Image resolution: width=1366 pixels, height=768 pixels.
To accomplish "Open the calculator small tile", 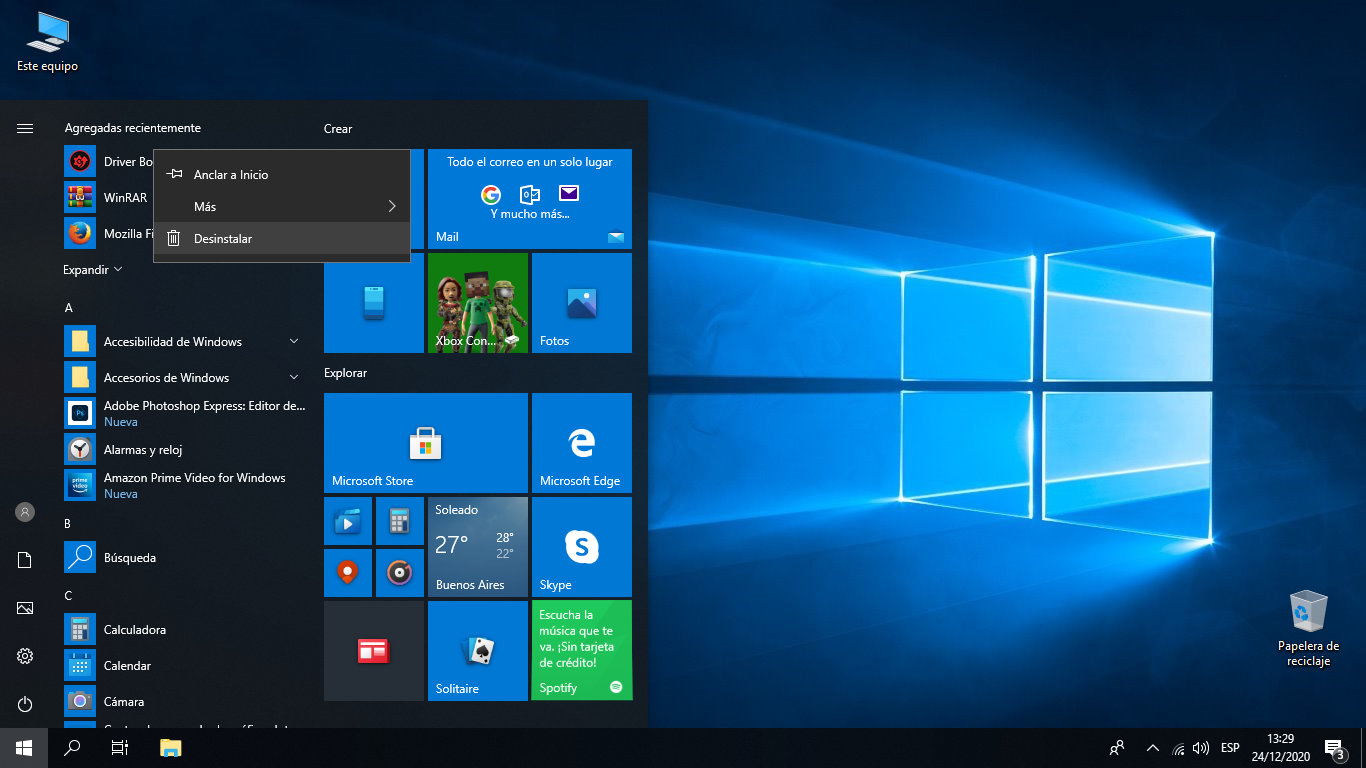I will (400, 521).
